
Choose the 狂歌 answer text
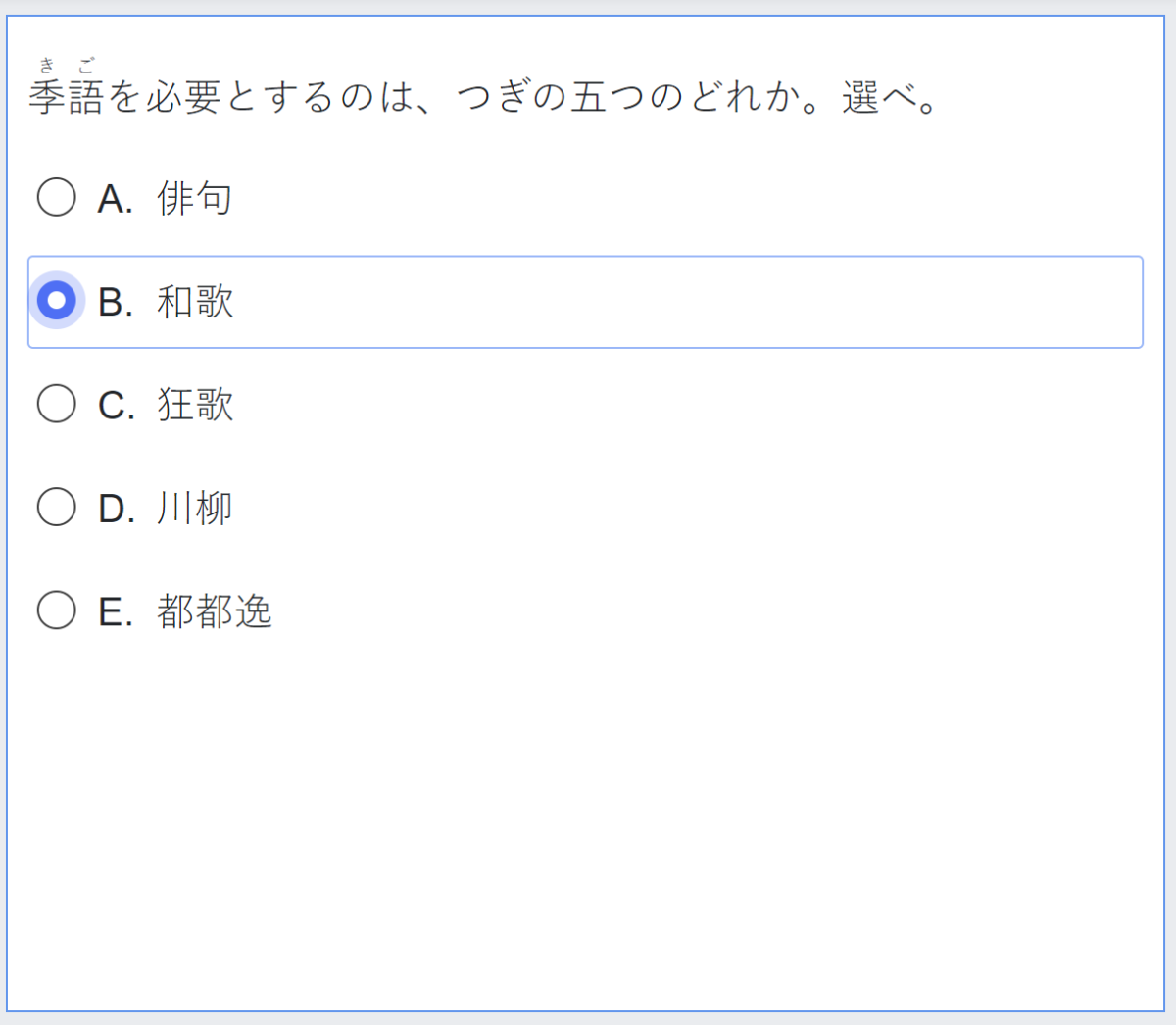click(x=195, y=405)
